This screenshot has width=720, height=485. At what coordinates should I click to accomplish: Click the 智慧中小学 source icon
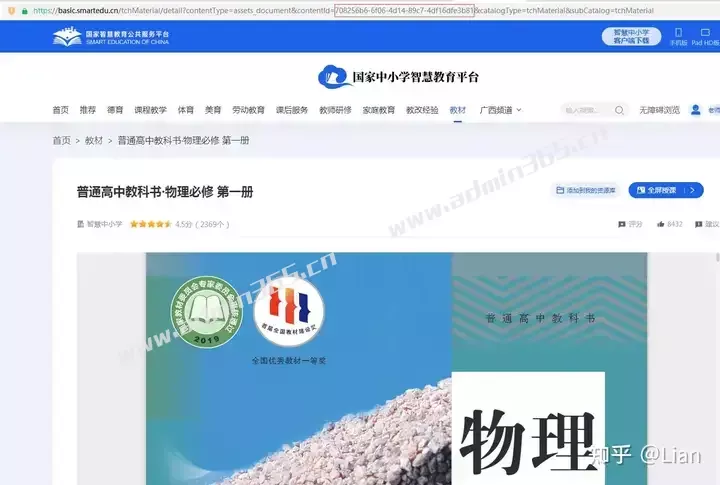pyautogui.click(x=80, y=224)
